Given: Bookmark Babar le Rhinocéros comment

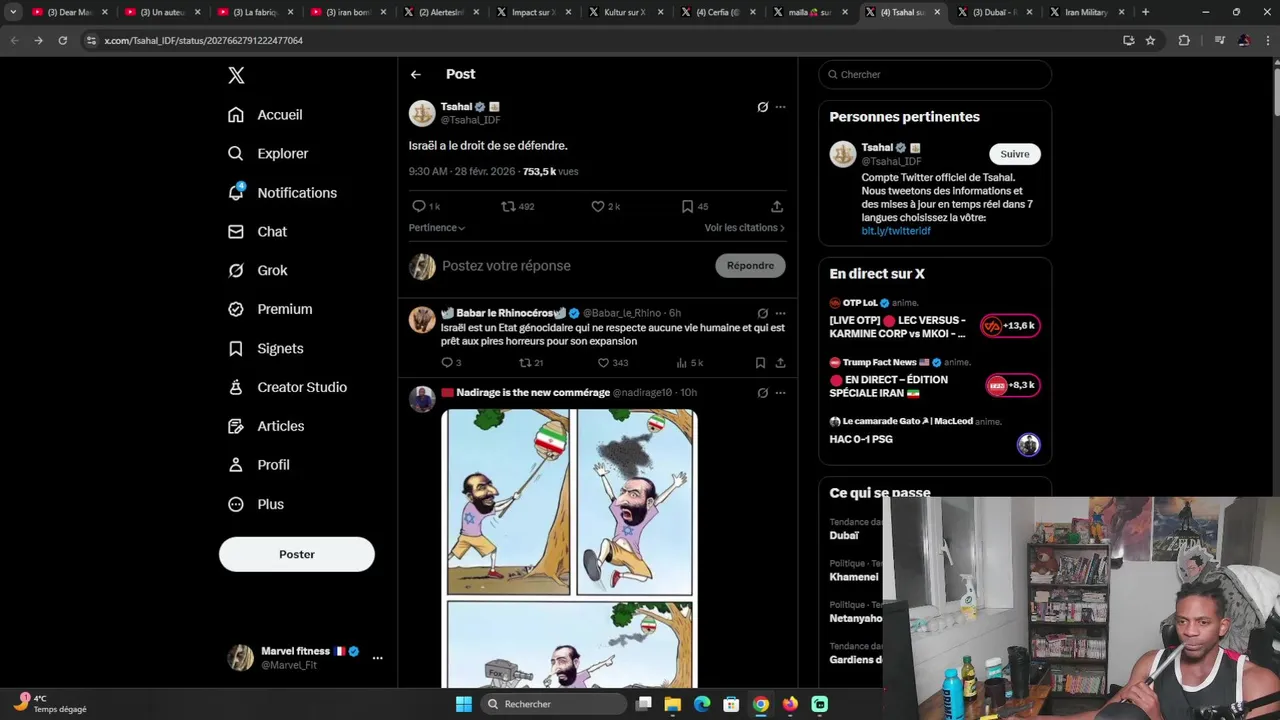Looking at the screenshot, I should point(760,363).
